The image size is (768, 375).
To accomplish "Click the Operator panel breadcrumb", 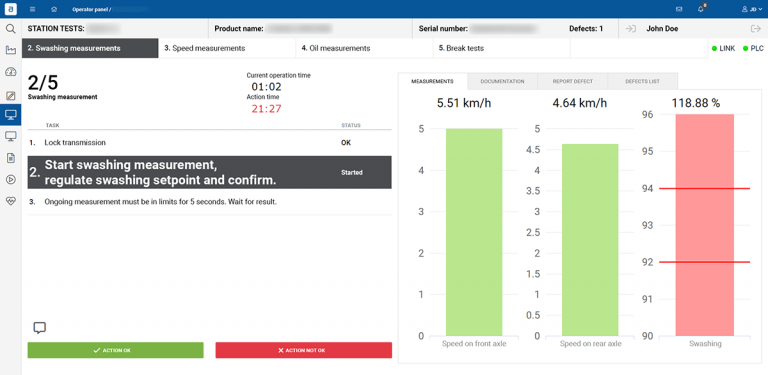I will (92, 9).
